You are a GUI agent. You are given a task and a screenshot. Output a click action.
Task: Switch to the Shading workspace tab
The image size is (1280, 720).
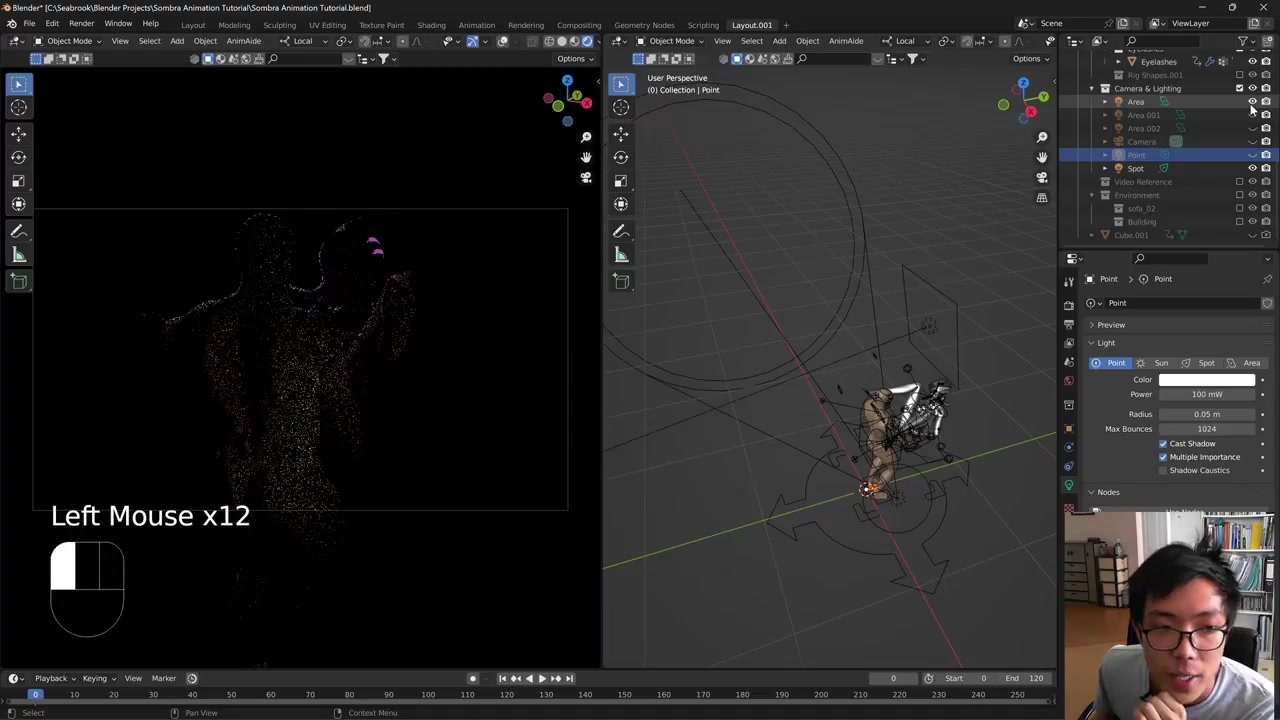[431, 25]
